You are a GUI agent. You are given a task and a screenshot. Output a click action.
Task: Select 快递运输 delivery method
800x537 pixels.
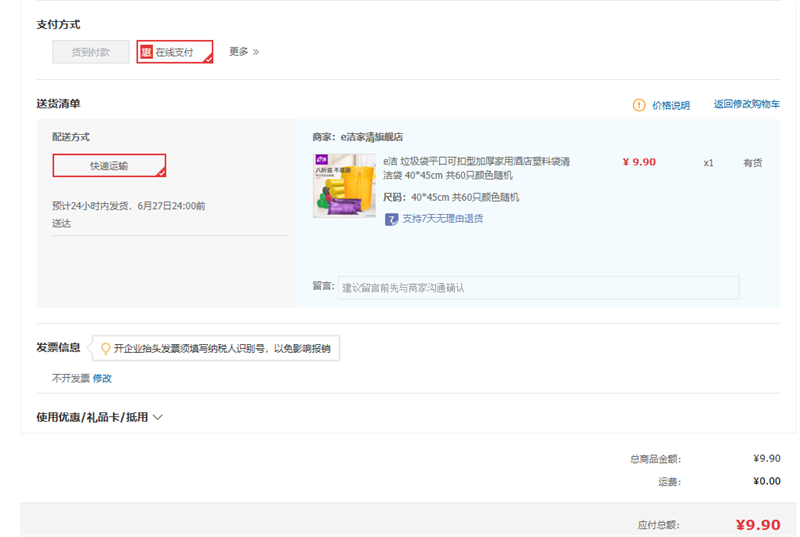pos(109,165)
